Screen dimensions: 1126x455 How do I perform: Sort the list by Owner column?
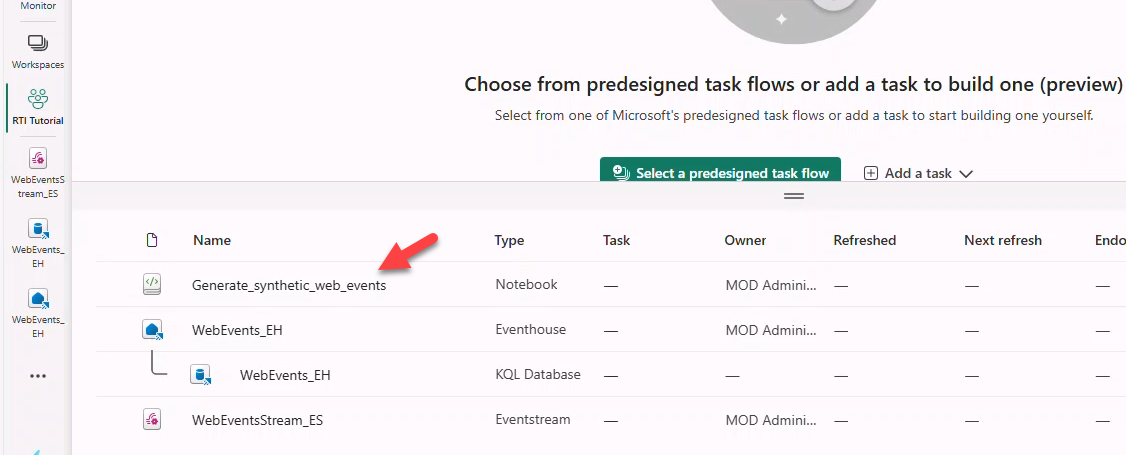click(x=745, y=240)
